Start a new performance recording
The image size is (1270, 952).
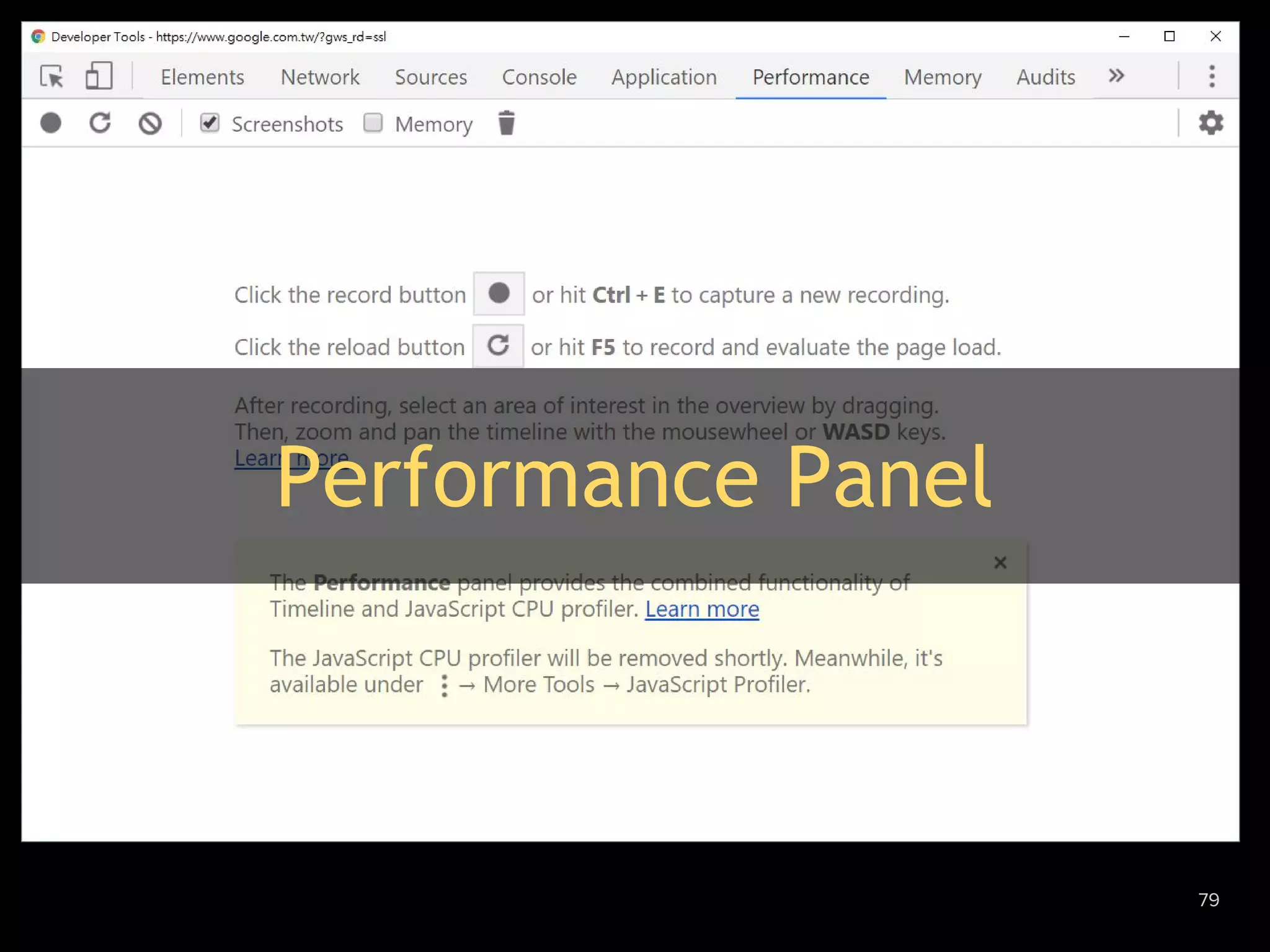coord(51,123)
